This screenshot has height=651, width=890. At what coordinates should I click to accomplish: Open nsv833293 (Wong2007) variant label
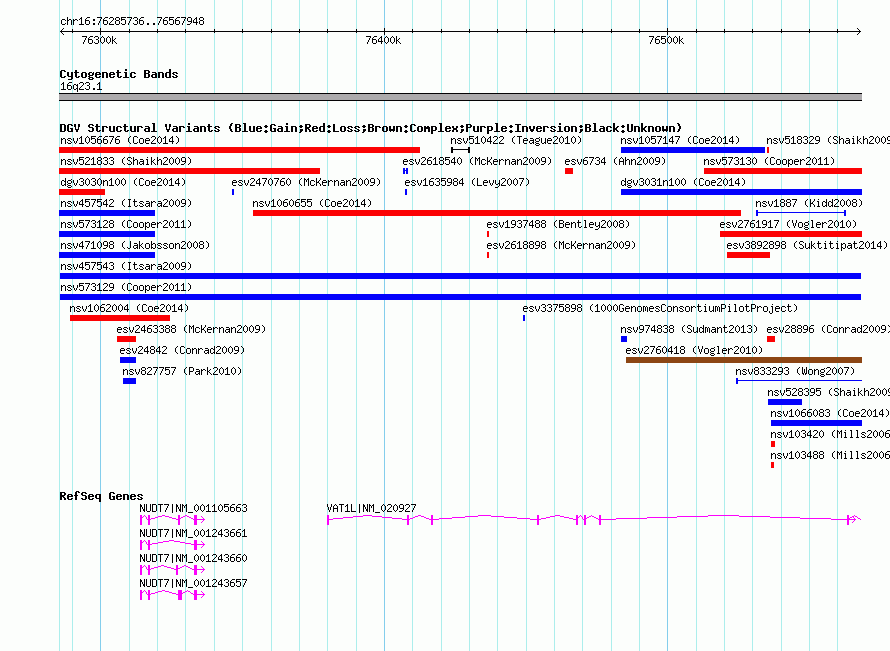(795, 371)
